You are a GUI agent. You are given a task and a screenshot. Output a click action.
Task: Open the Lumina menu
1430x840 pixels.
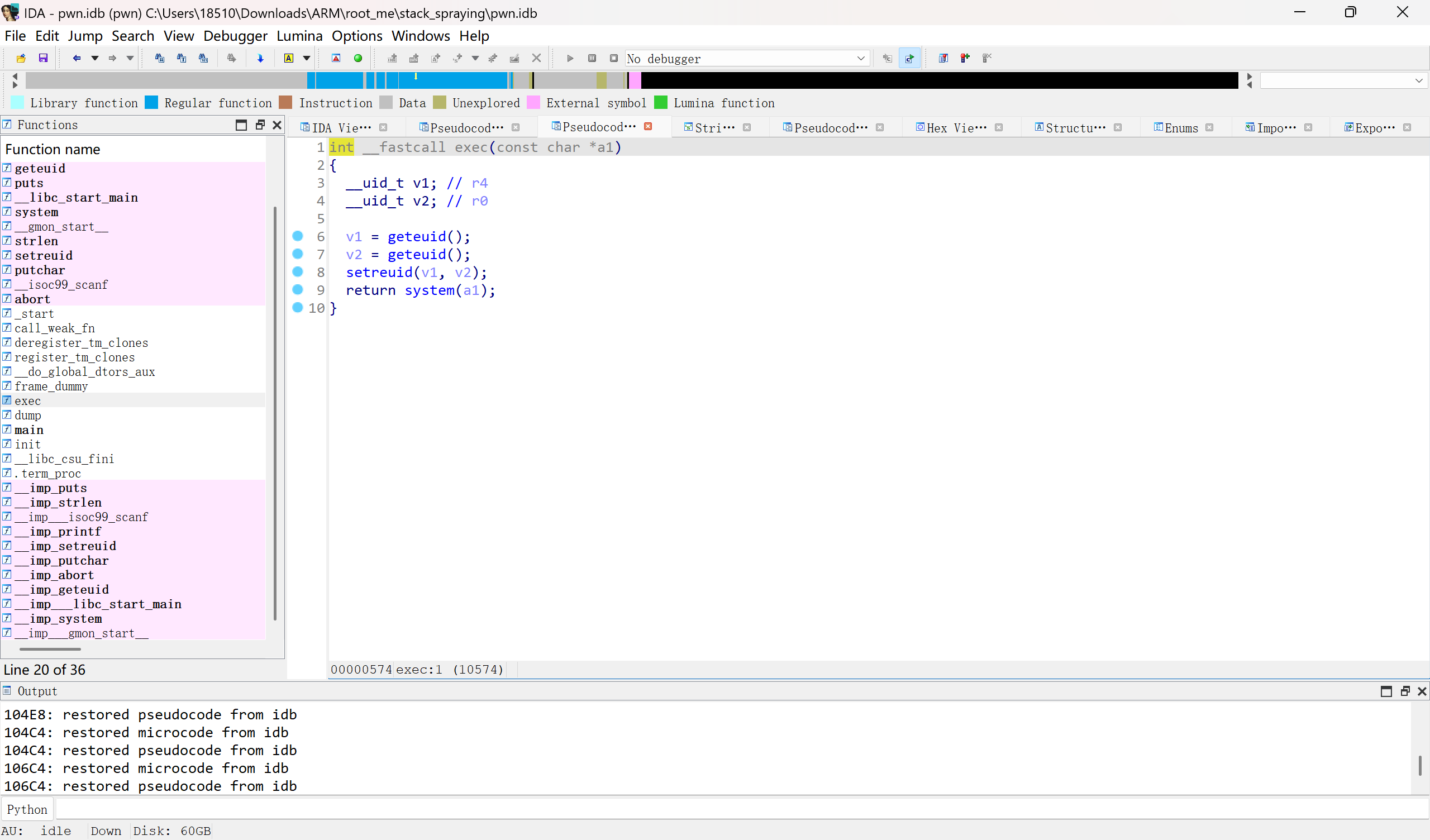(x=299, y=36)
